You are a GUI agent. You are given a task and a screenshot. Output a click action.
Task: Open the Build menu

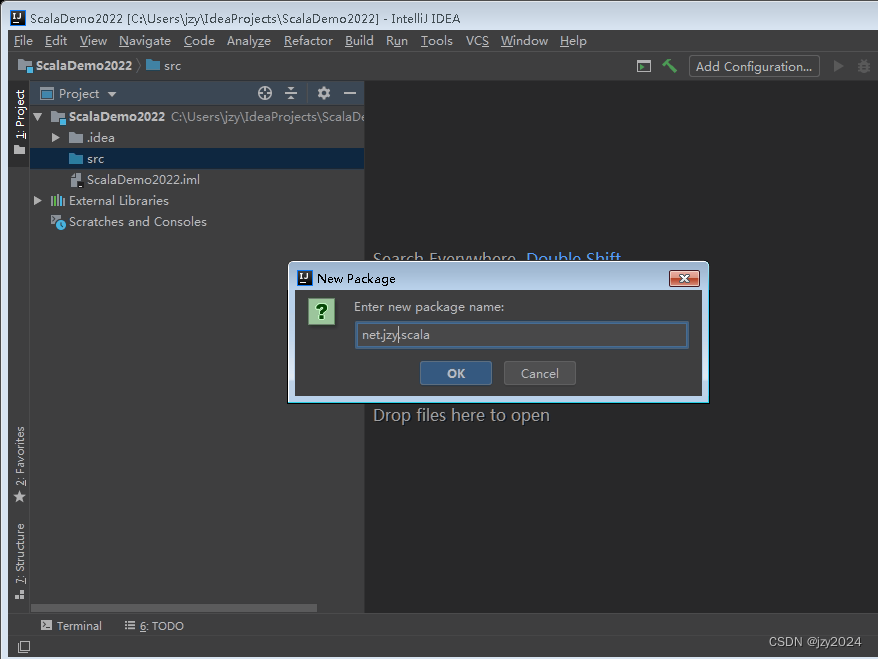pos(359,41)
